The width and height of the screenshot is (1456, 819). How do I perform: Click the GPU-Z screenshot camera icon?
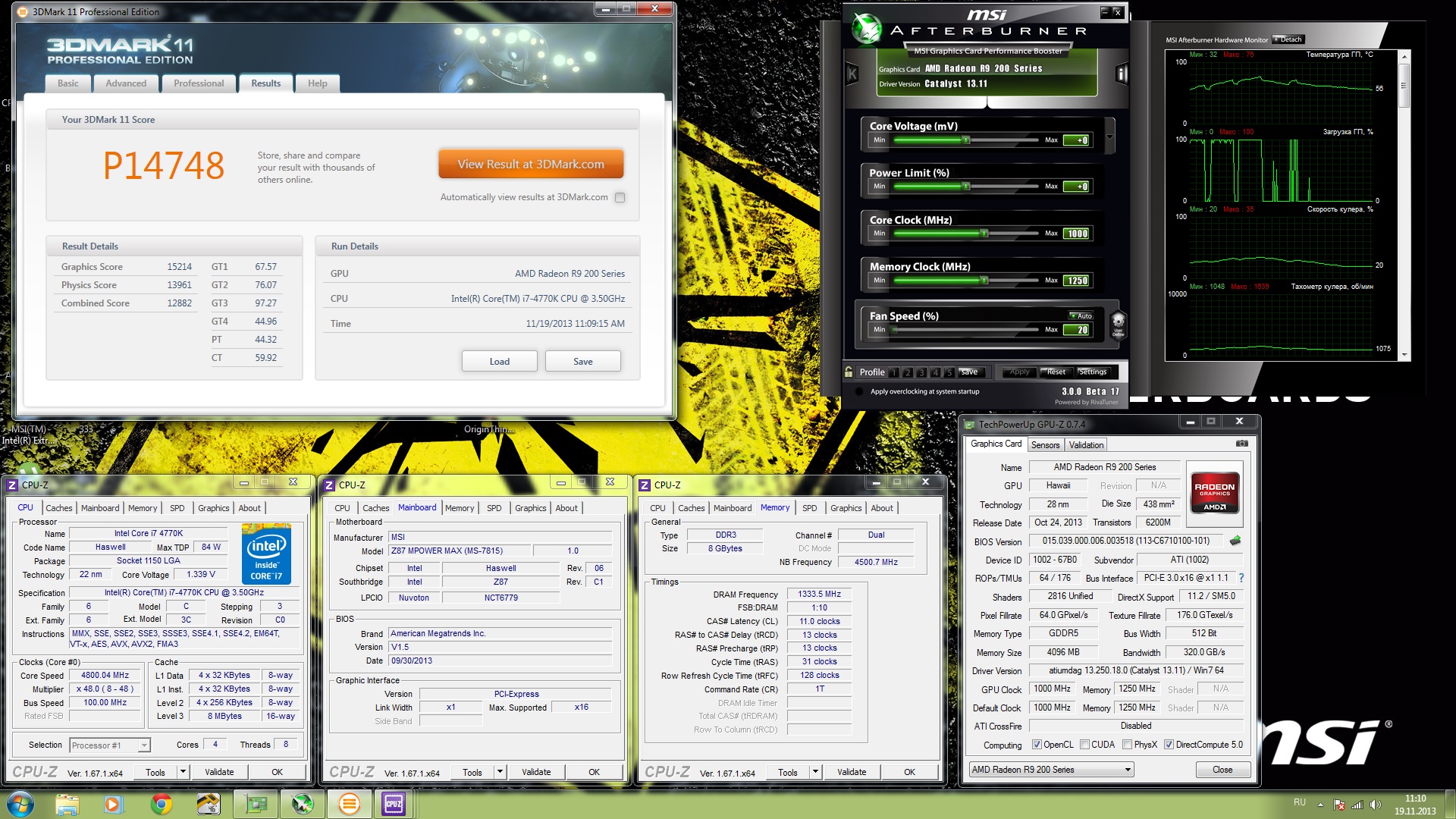(x=1241, y=444)
